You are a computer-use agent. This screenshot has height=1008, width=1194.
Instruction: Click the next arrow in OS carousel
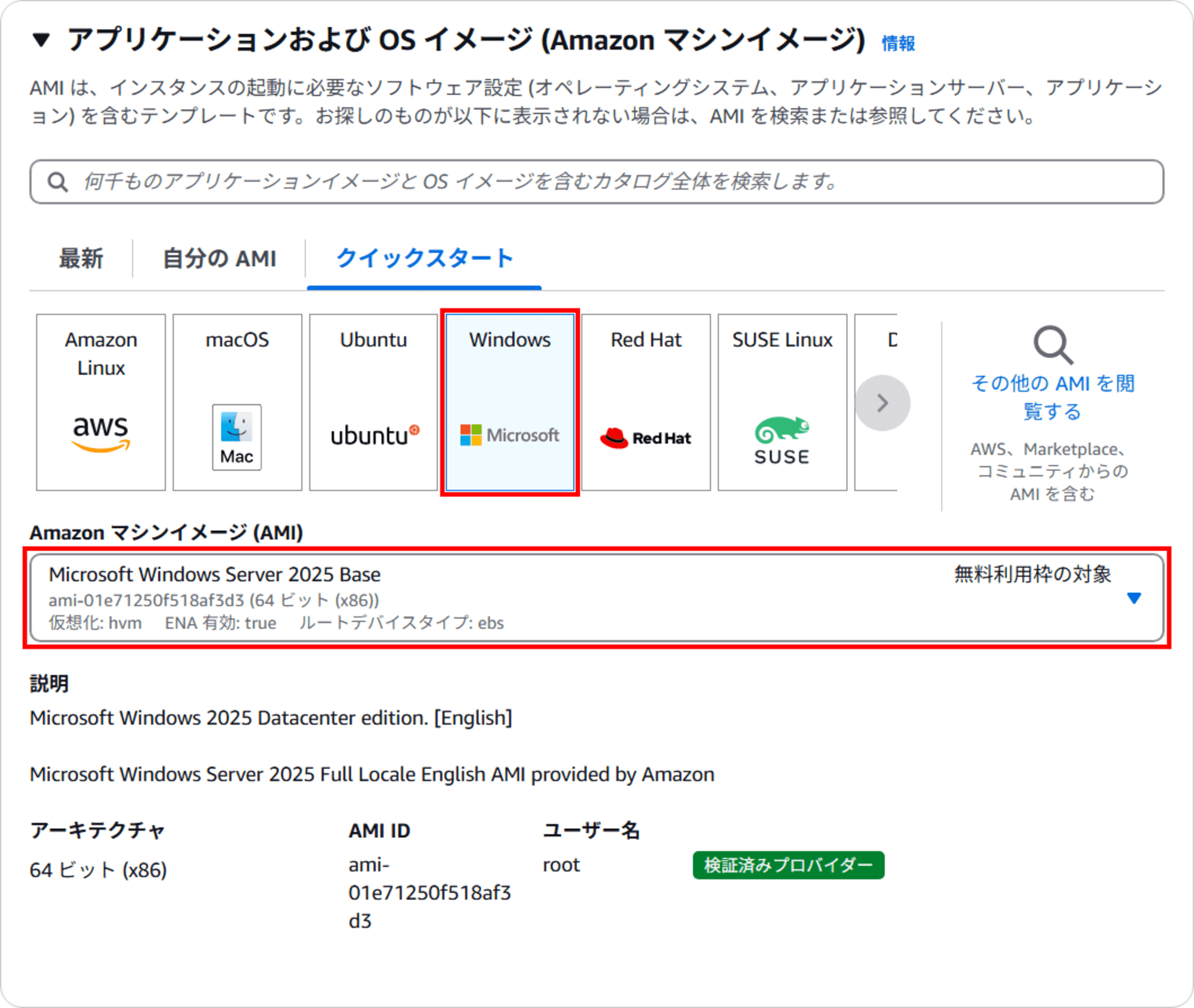click(882, 403)
